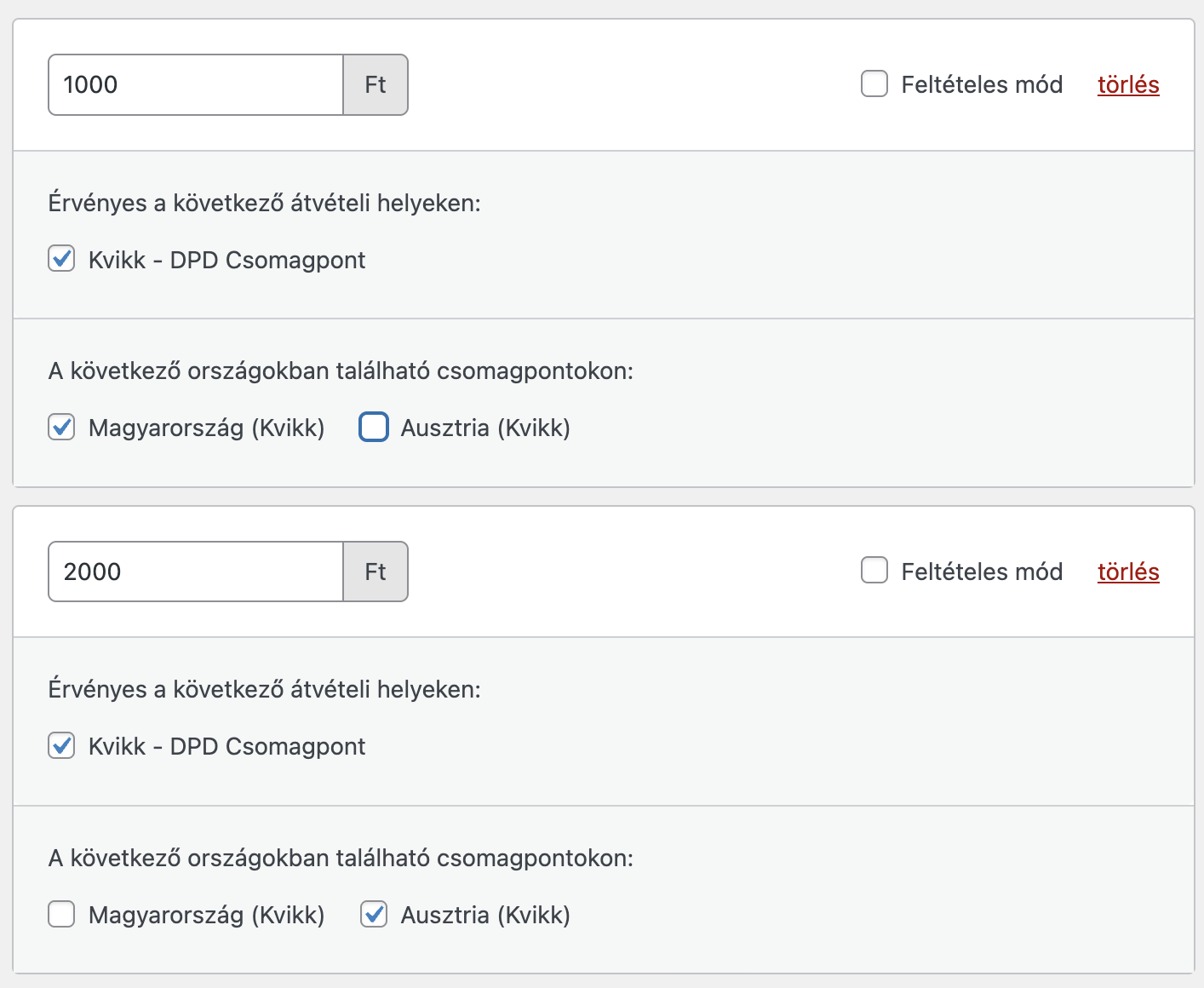Delete the 2000 Ft rule via törlés link
The image size is (1204, 988).
(x=1128, y=572)
